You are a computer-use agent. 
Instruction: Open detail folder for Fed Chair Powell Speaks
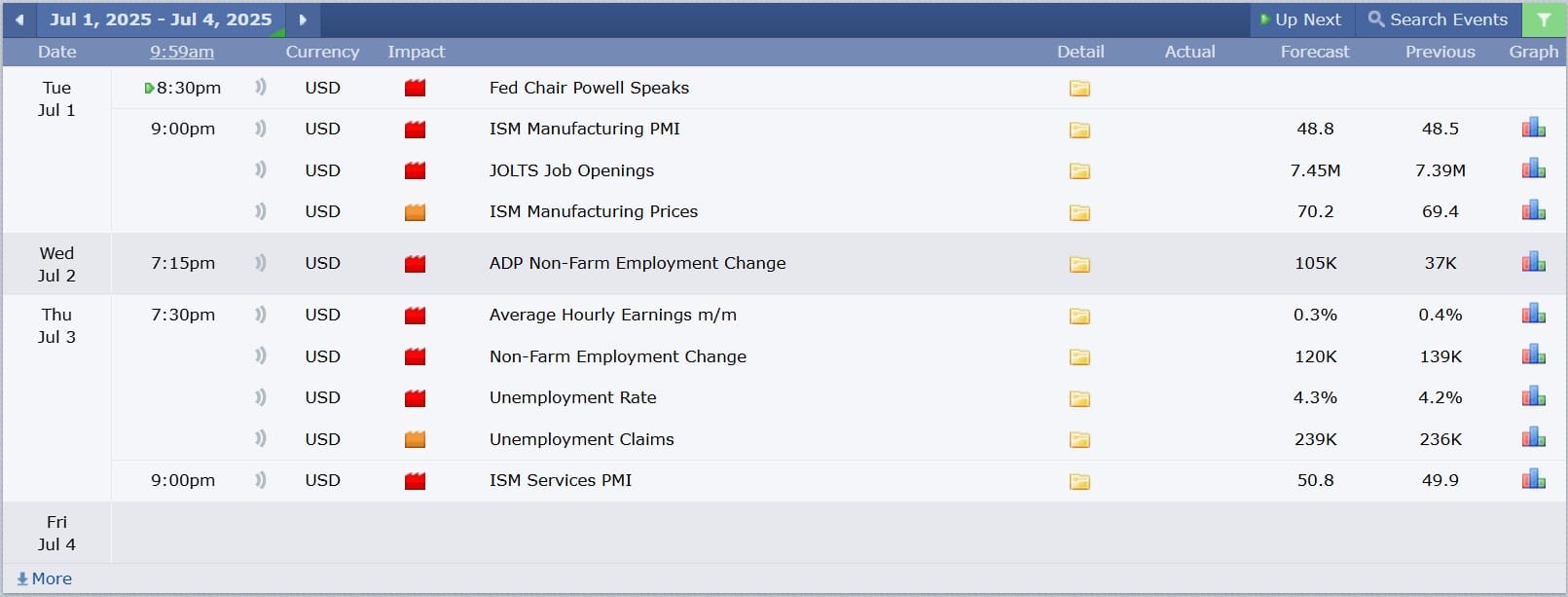pyautogui.click(x=1079, y=89)
